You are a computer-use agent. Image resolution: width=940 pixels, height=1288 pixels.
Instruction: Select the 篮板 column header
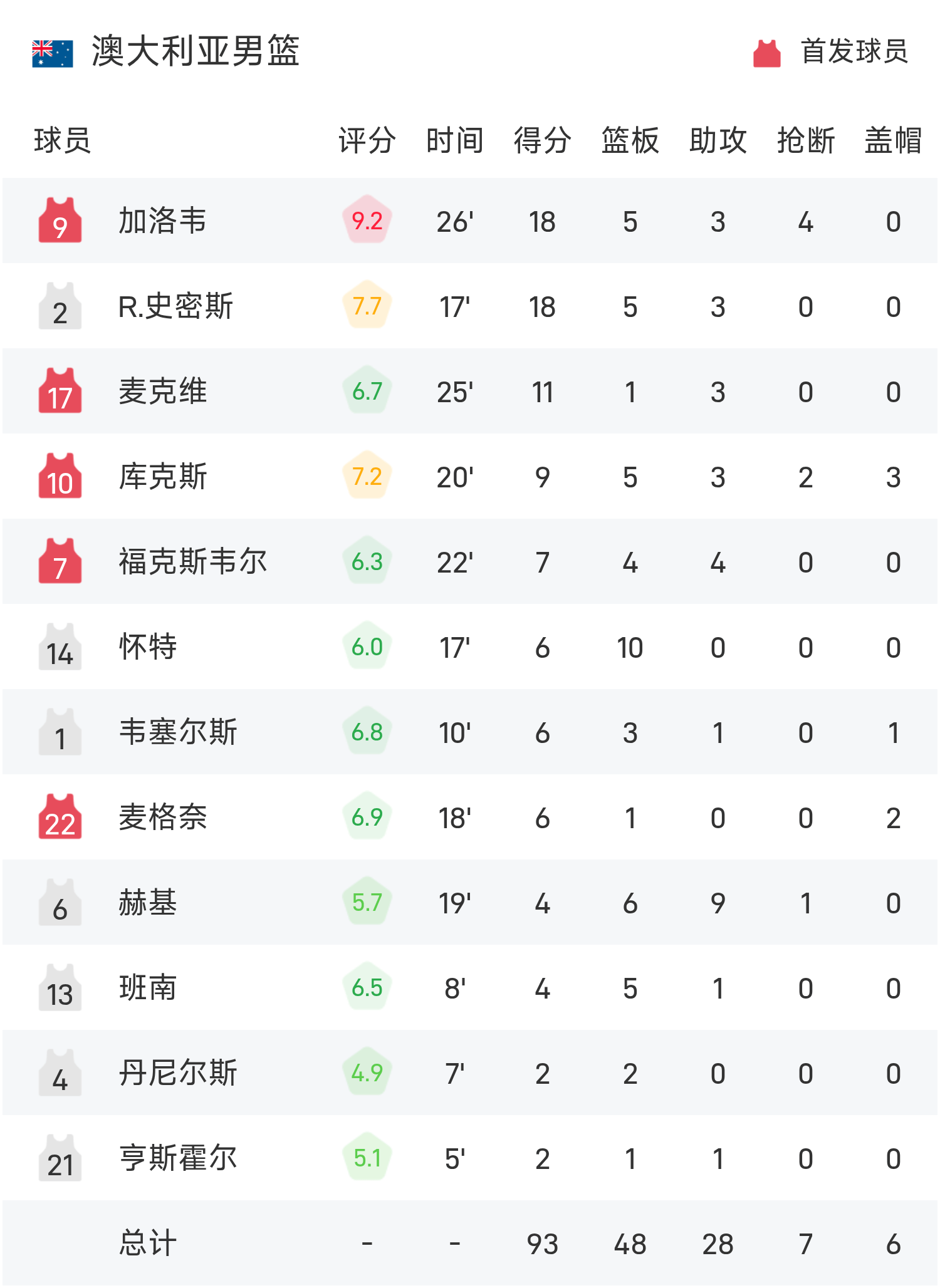click(630, 140)
